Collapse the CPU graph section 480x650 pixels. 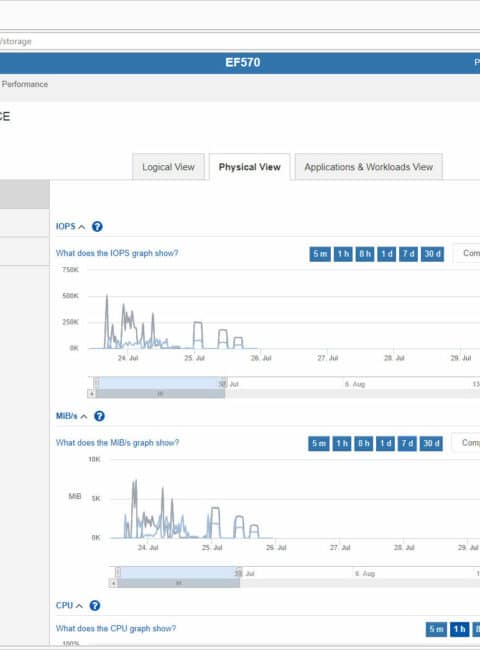pos(79,606)
